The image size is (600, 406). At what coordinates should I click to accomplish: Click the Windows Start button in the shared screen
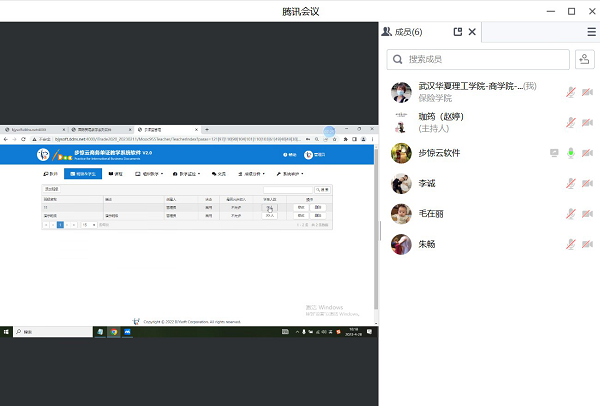[6, 330]
